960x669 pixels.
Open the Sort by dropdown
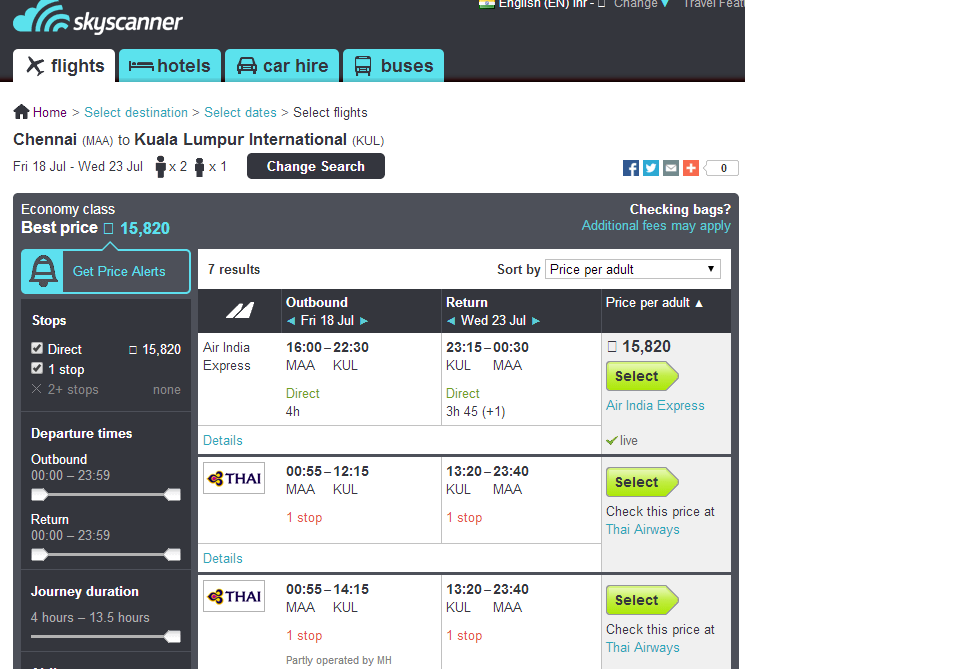pos(632,269)
